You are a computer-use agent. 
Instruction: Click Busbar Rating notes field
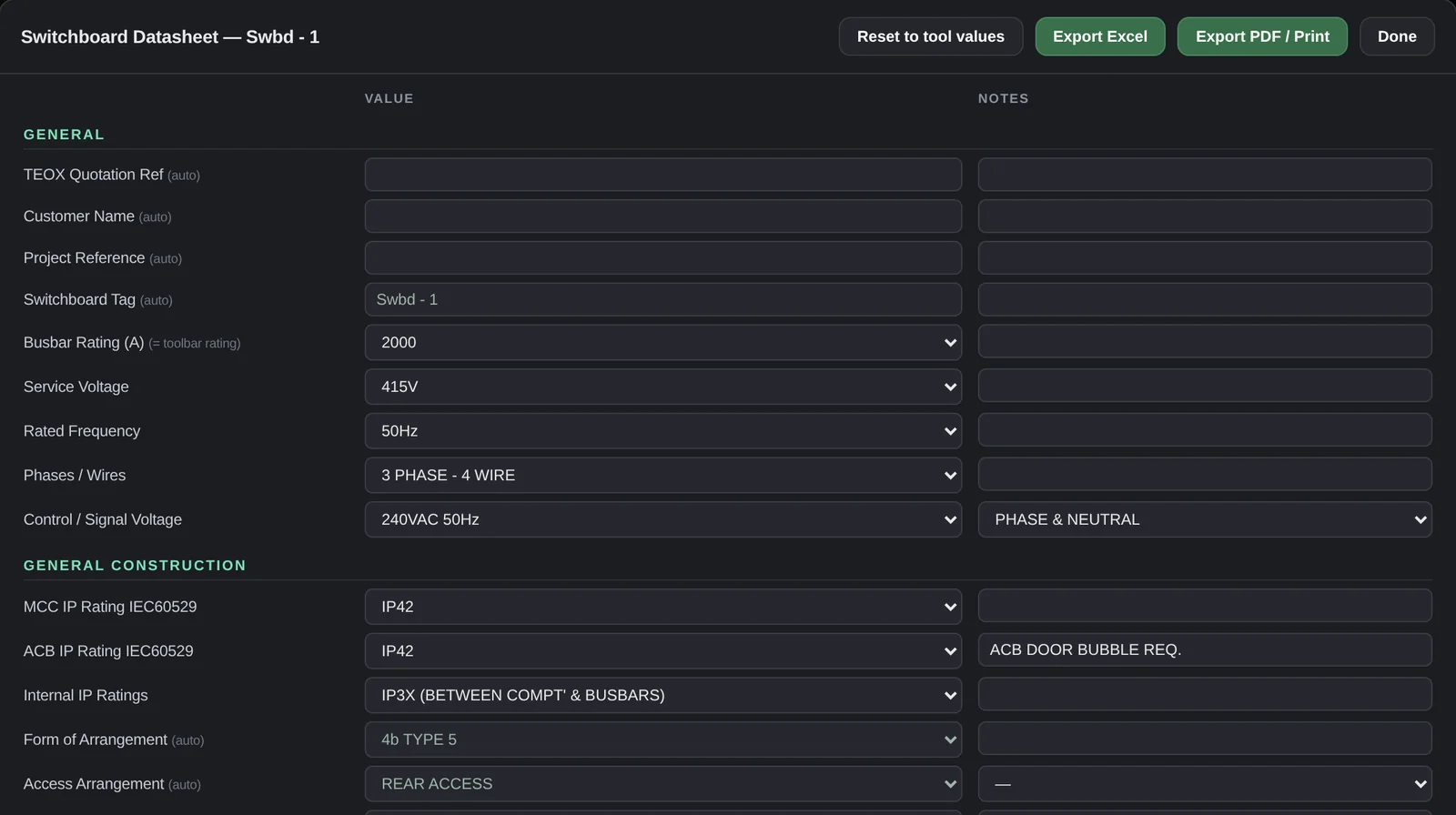click(1205, 341)
